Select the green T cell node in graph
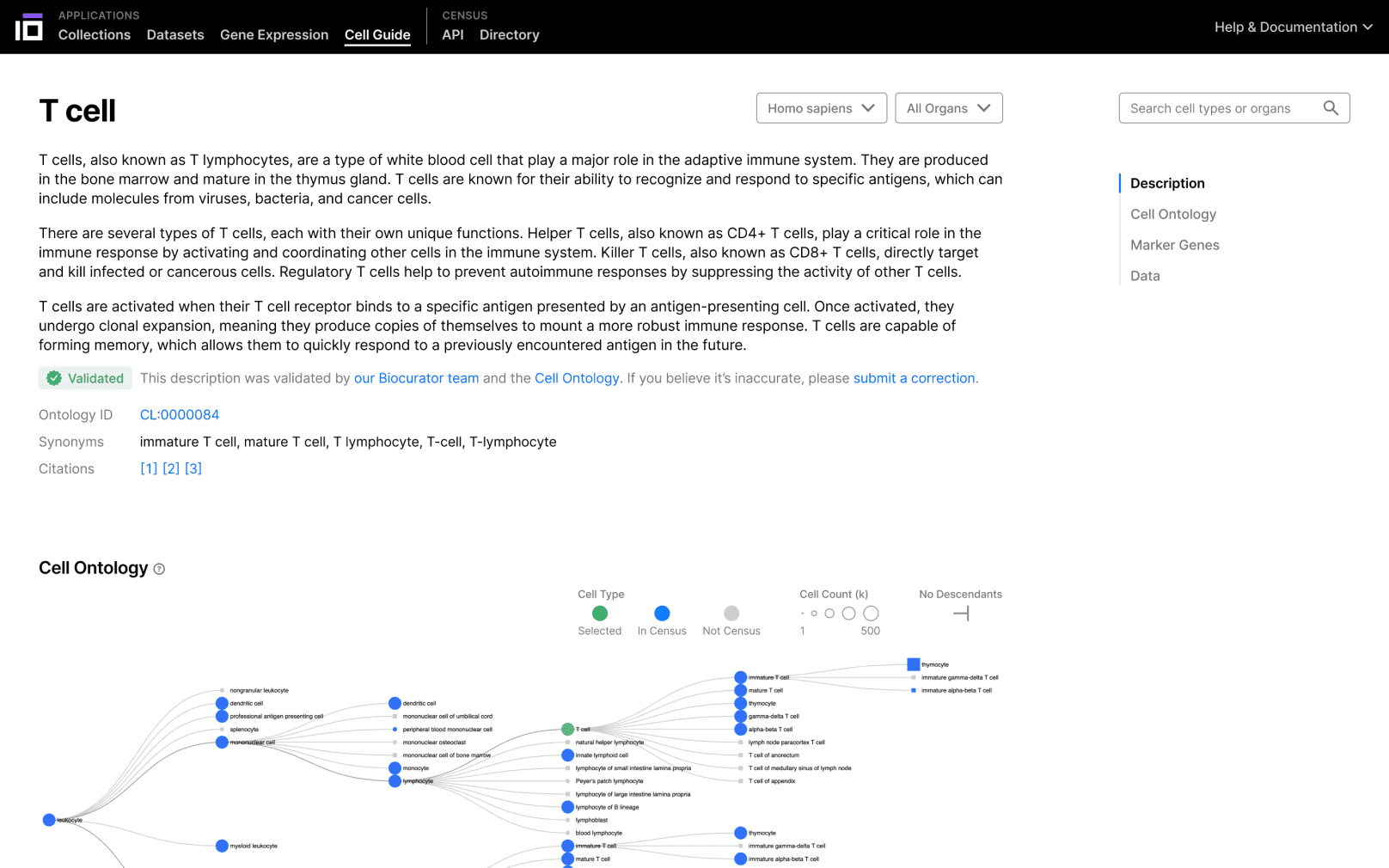1389x868 pixels. pyautogui.click(x=567, y=729)
